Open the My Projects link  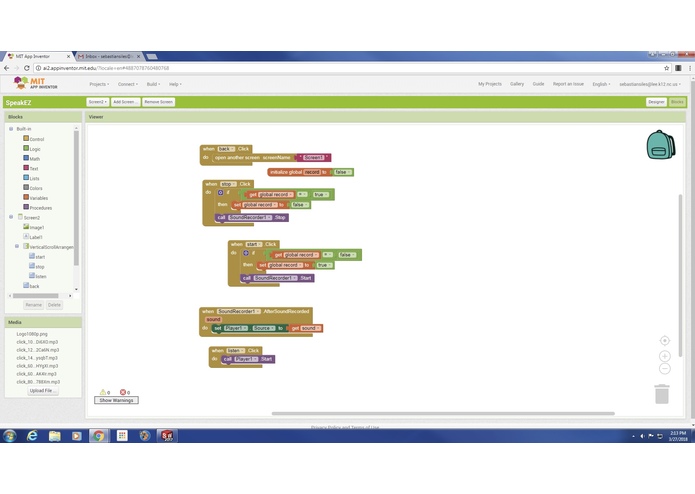click(490, 84)
